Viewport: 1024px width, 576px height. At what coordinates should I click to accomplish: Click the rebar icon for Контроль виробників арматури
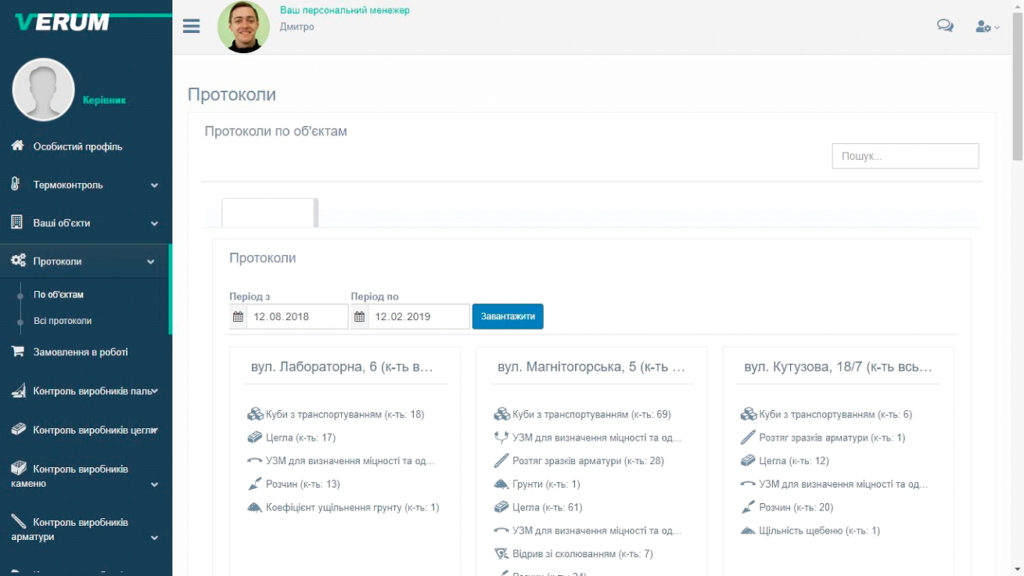pos(18,521)
